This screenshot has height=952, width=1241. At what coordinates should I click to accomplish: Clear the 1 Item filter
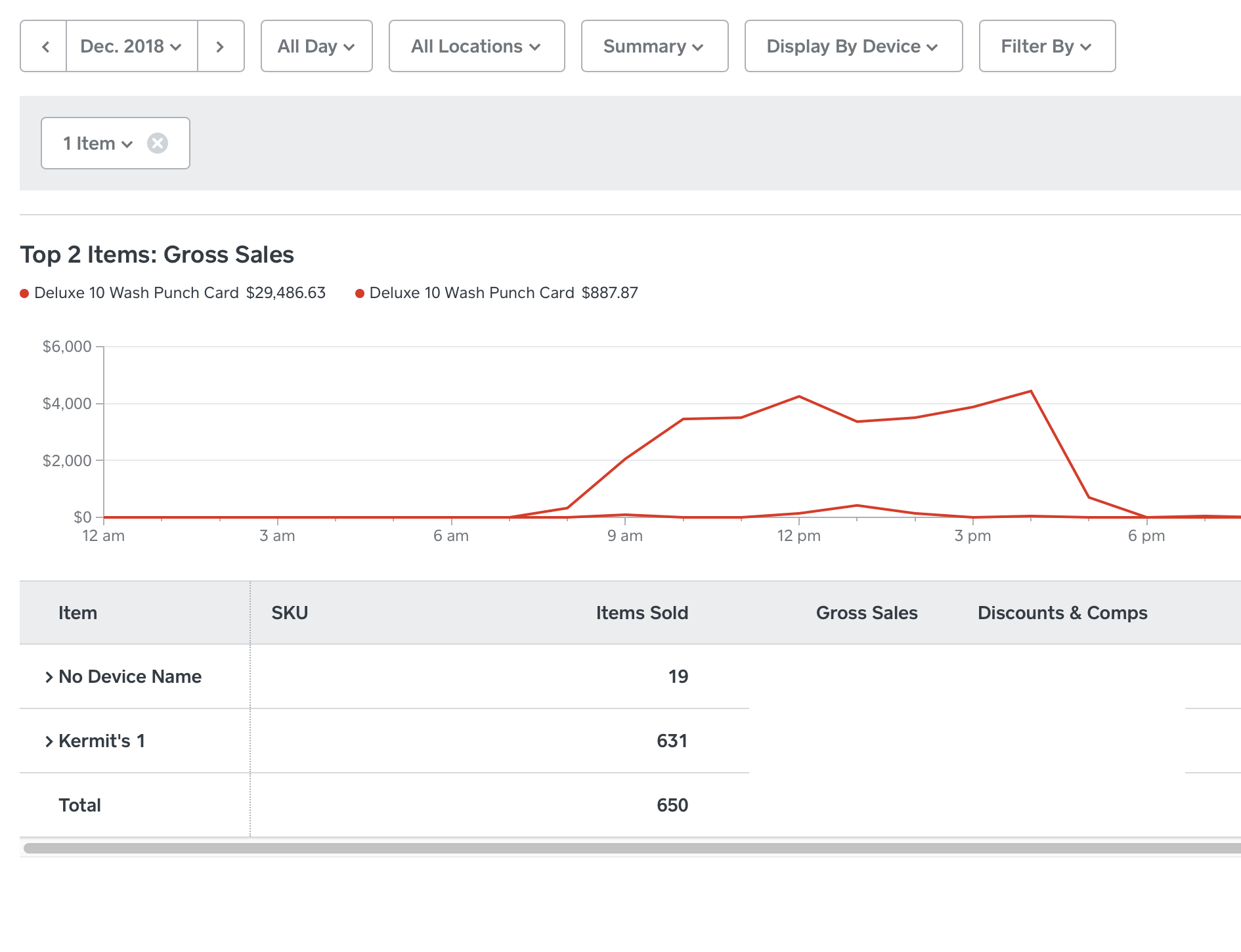pos(158,143)
